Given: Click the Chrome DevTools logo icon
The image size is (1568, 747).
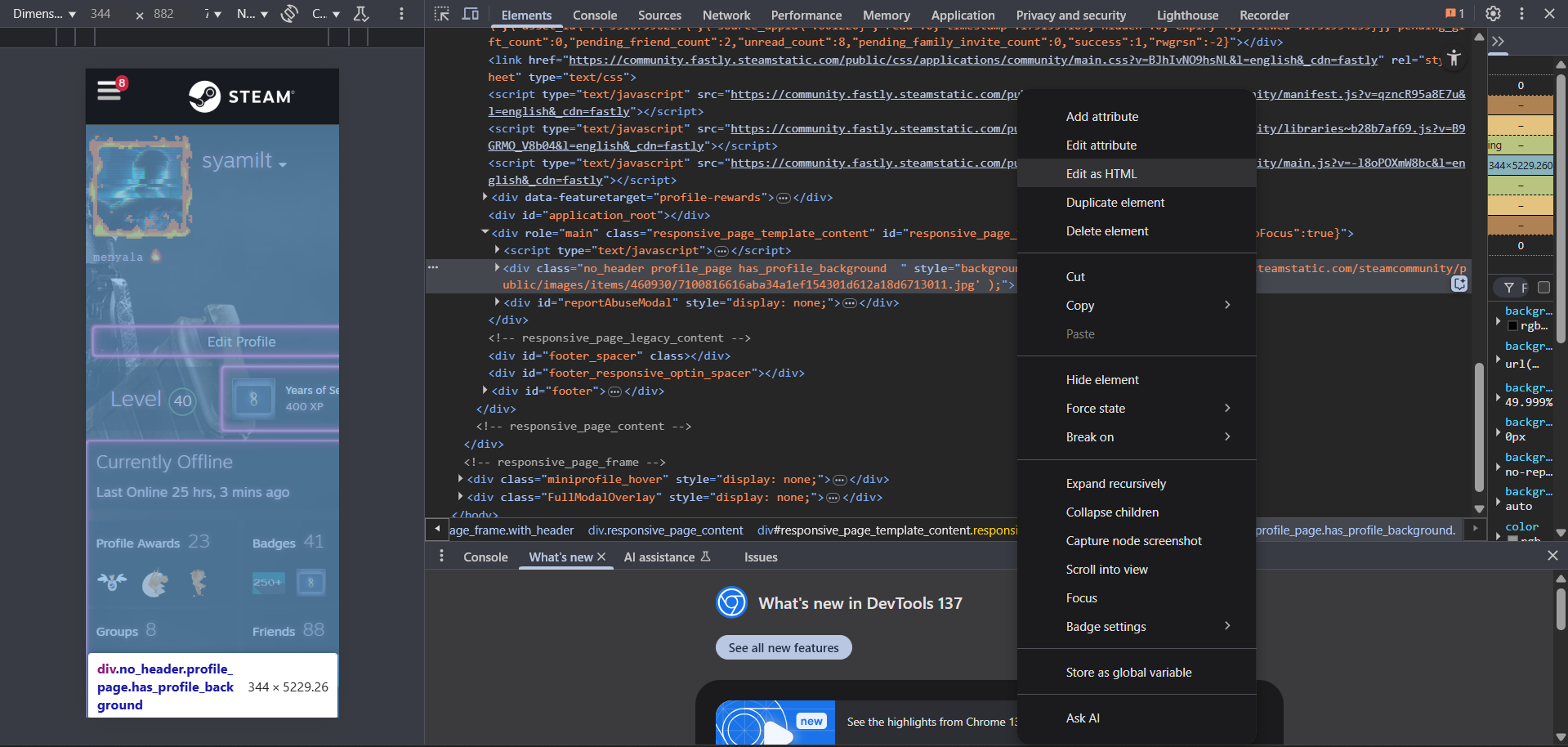Looking at the screenshot, I should pyautogui.click(x=731, y=603).
